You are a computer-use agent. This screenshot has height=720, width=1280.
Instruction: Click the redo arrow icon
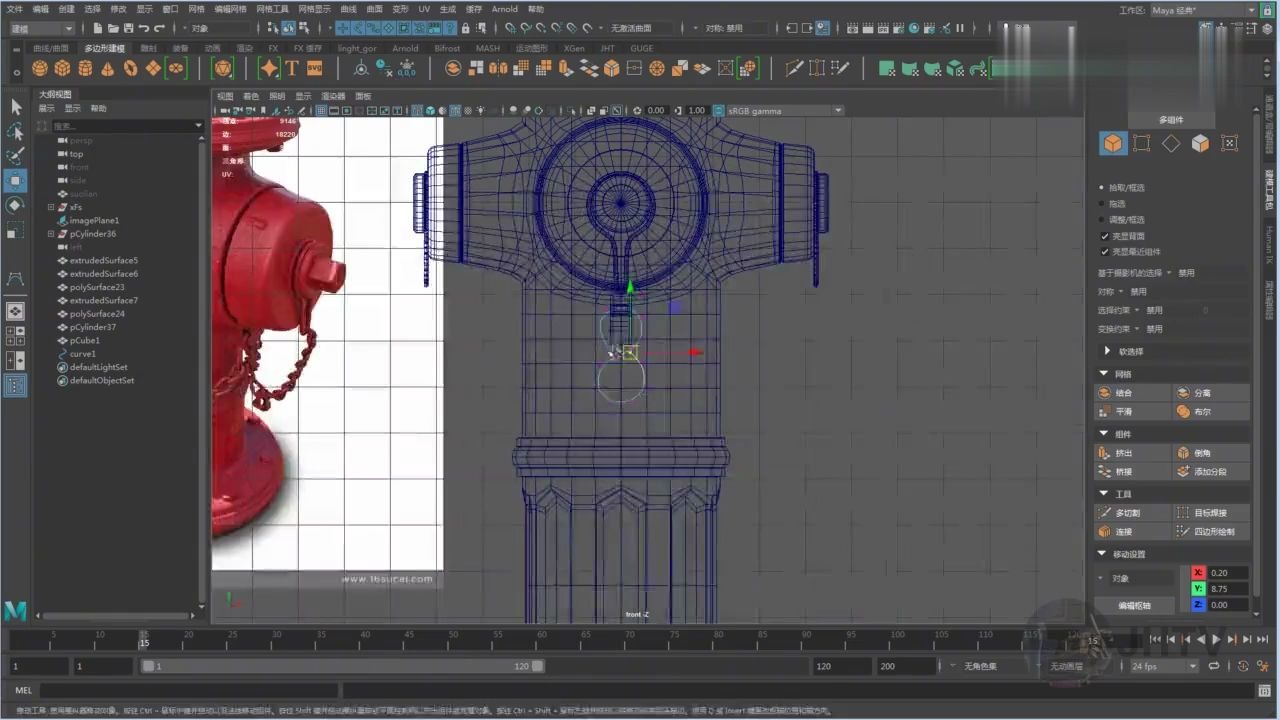click(x=159, y=28)
